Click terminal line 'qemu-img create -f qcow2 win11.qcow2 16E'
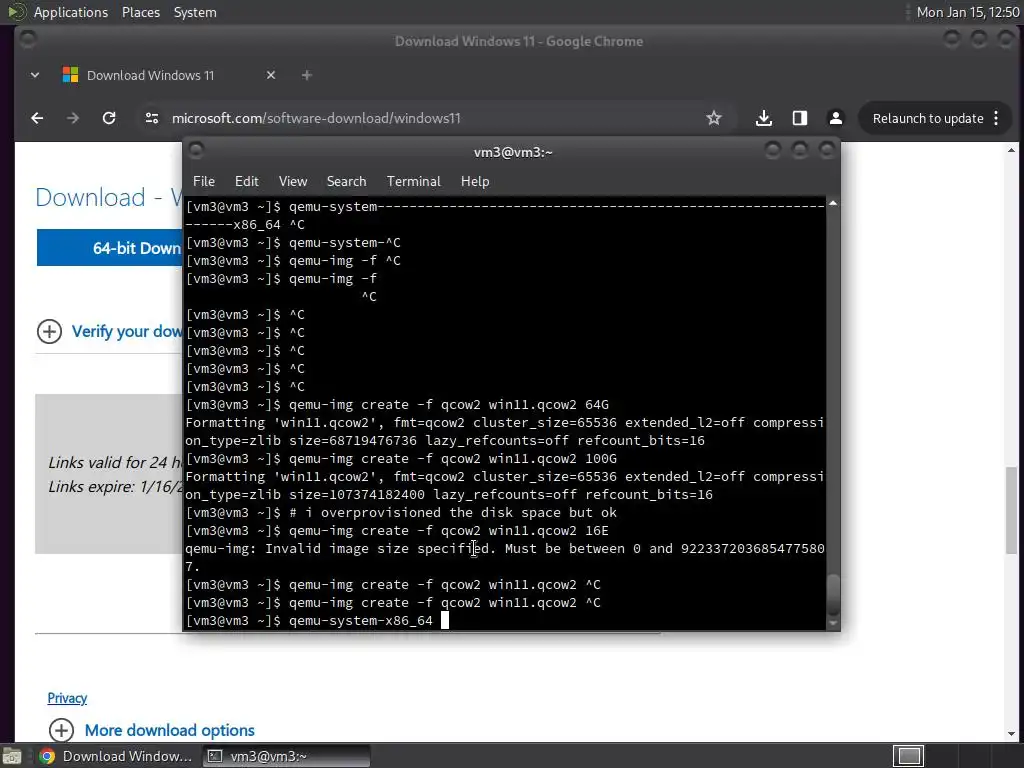This screenshot has width=1024, height=768. click(x=449, y=530)
